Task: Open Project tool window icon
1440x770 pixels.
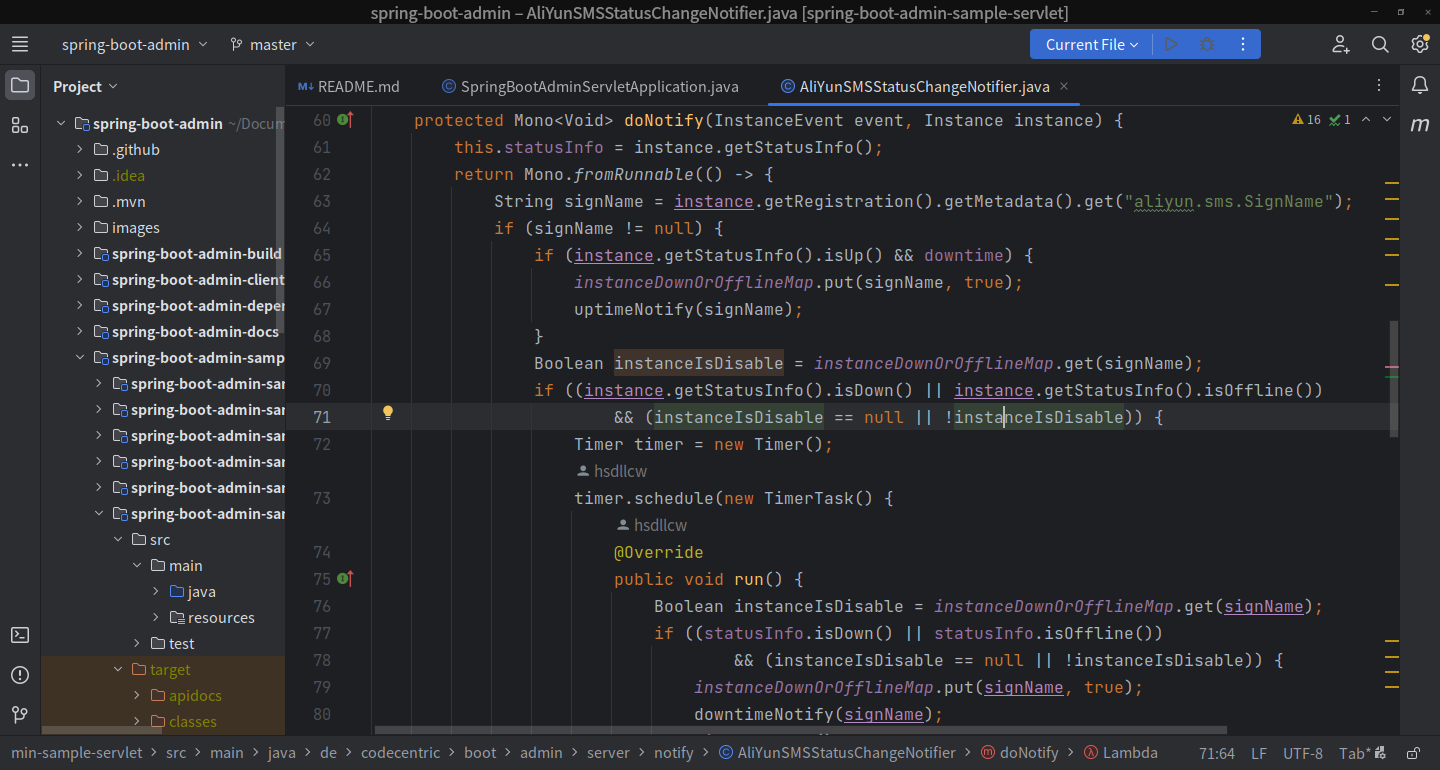Action: 20,85
